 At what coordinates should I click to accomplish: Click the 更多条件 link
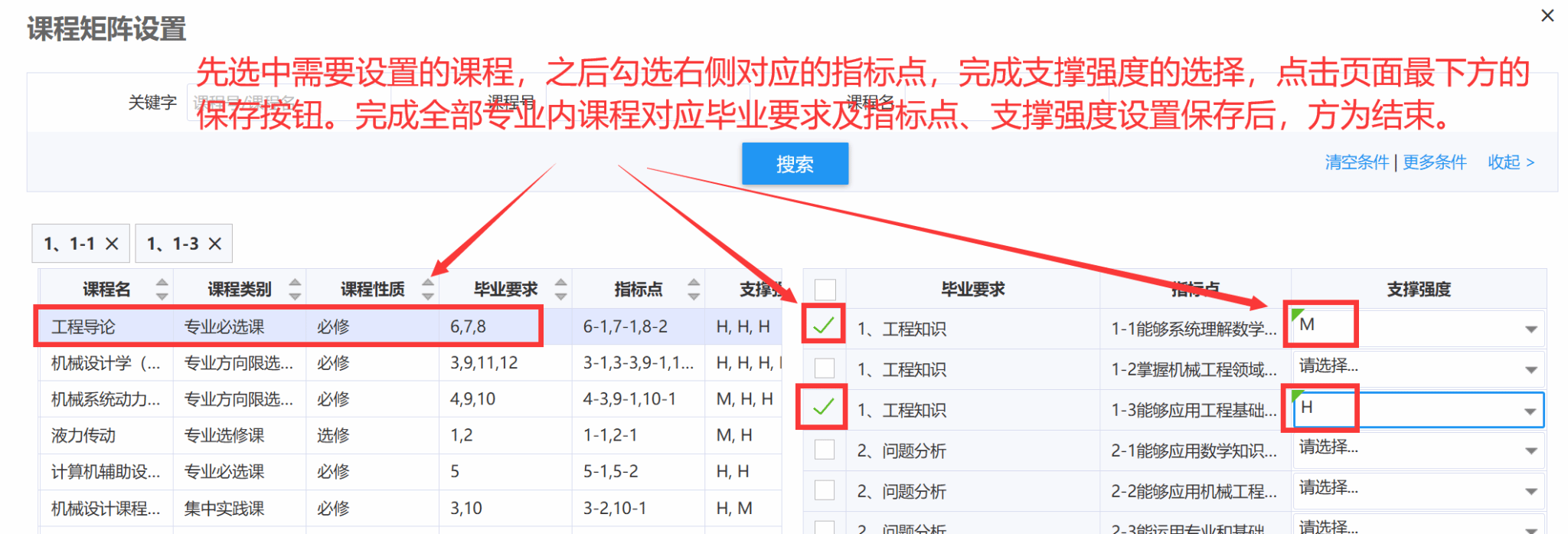point(1434,162)
